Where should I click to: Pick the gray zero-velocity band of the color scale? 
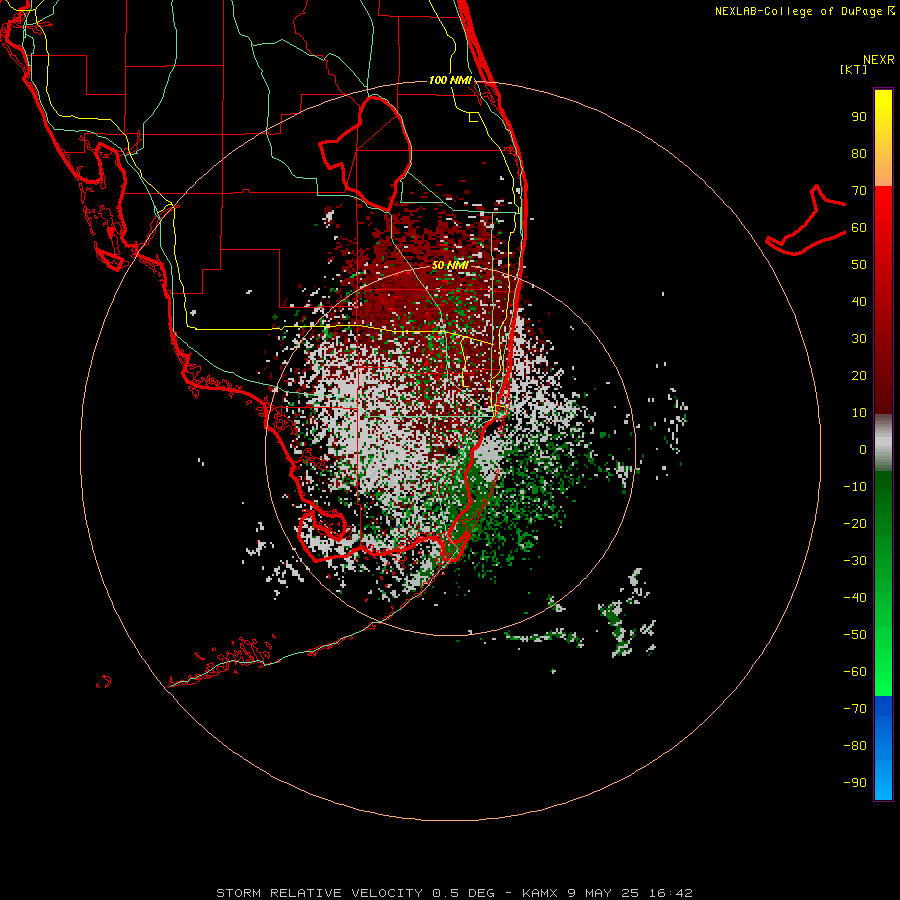pyautogui.click(x=883, y=443)
